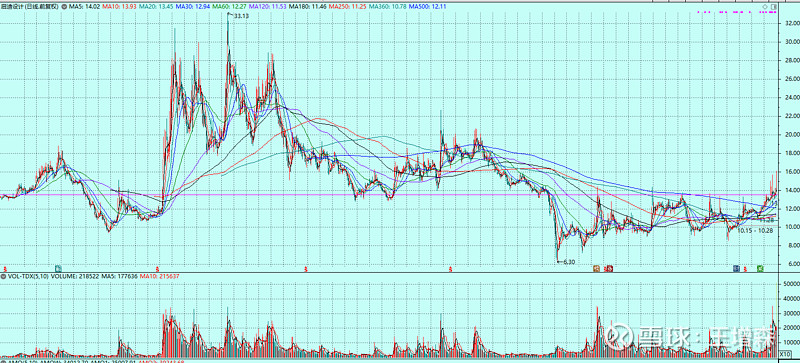Click the 50000 volume axis label

(792, 283)
